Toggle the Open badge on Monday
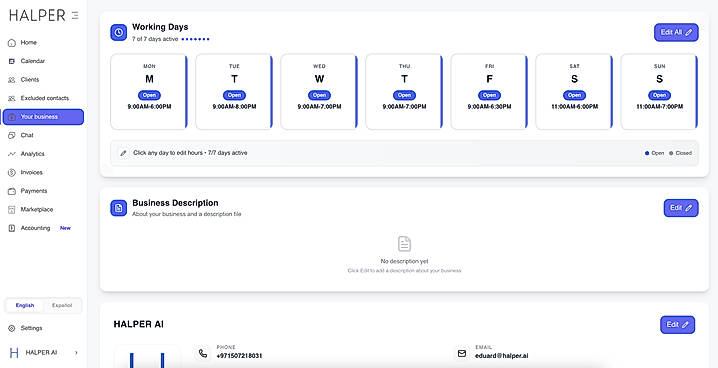This screenshot has width=718, height=368. coord(149,95)
